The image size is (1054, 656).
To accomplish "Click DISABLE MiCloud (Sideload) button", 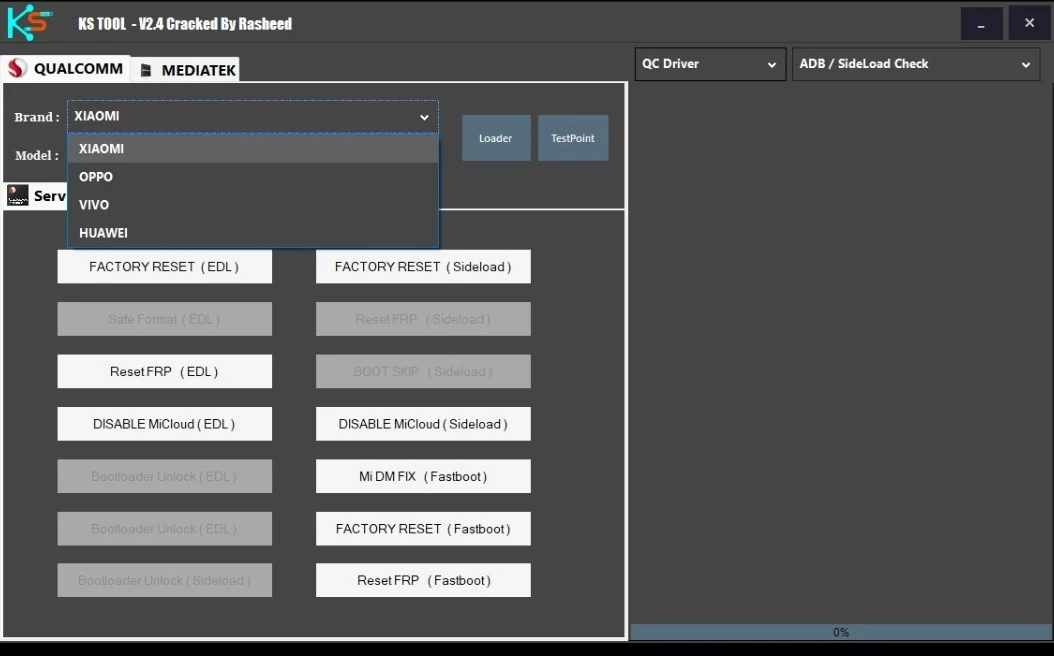I will 423,424.
